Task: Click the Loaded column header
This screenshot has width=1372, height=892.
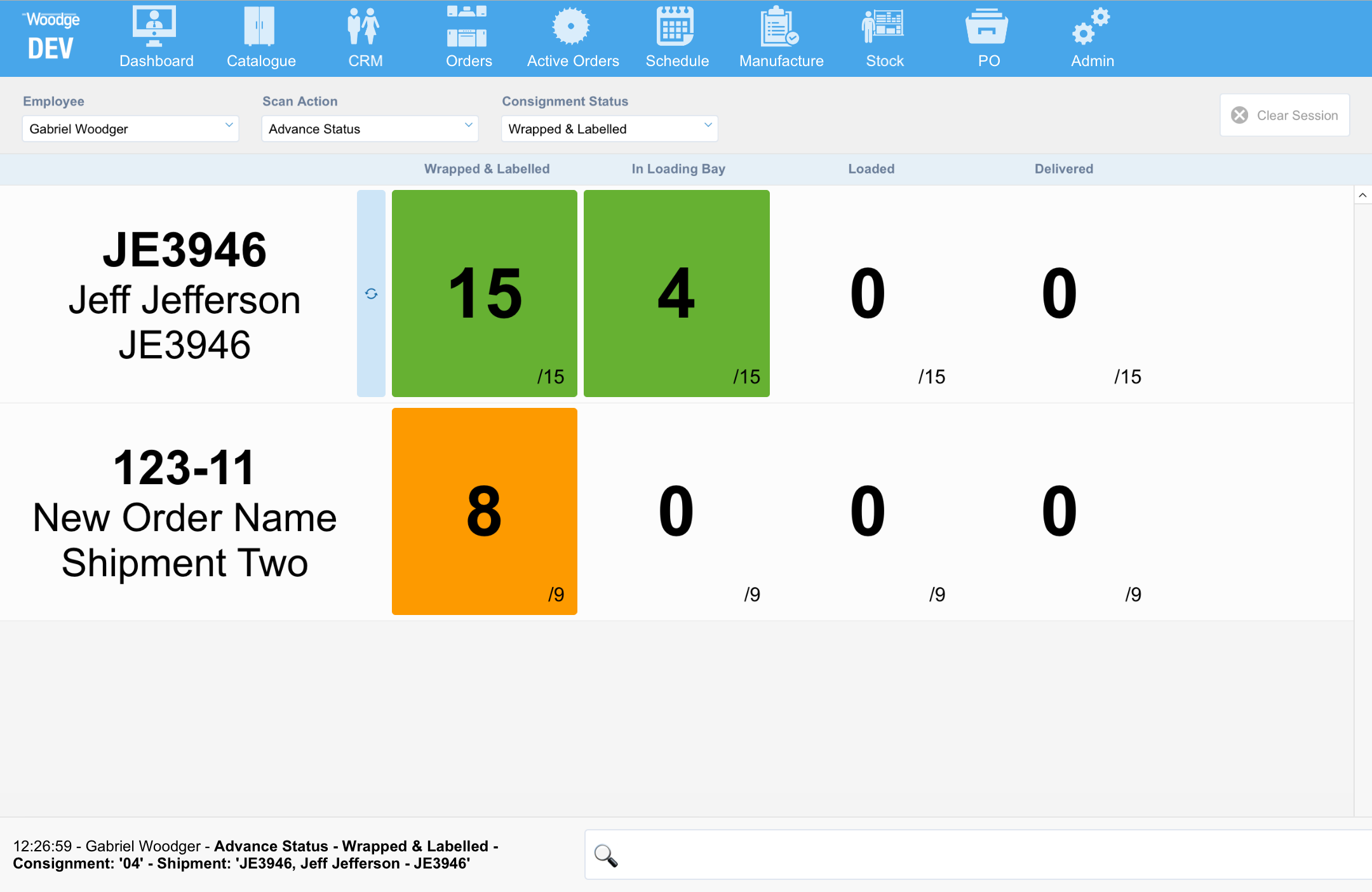Action: (x=871, y=169)
